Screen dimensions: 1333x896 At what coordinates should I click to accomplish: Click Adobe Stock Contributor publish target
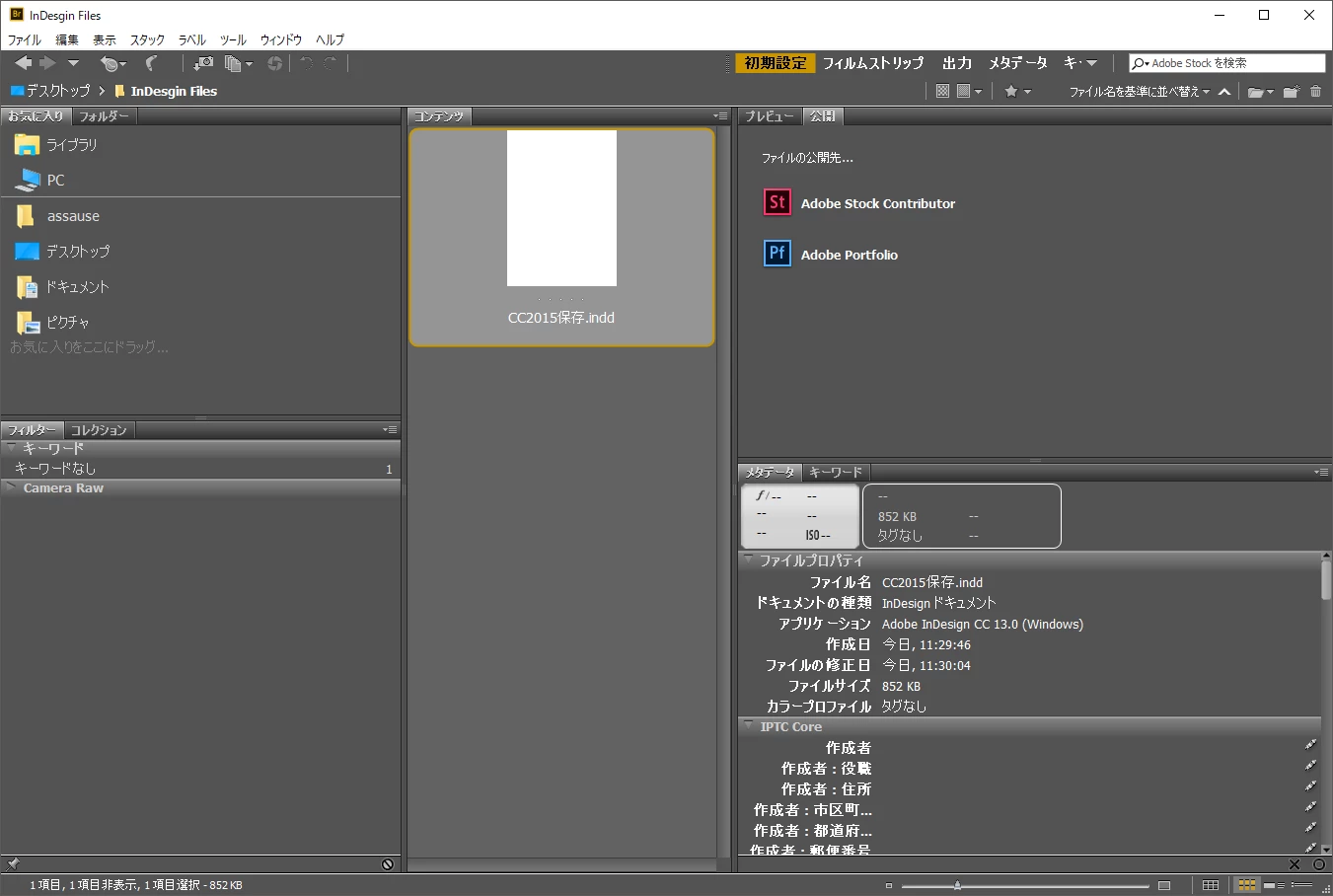click(x=859, y=203)
